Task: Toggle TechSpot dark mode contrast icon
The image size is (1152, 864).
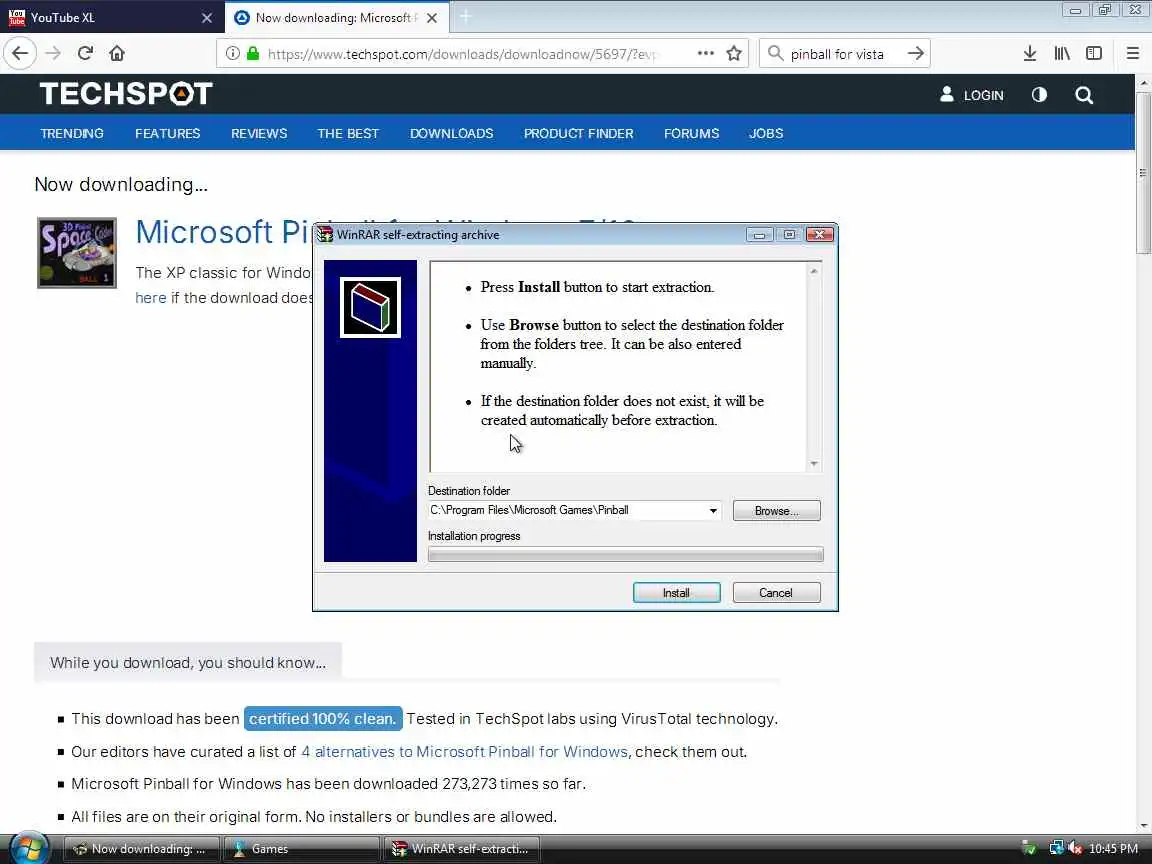Action: (1039, 95)
